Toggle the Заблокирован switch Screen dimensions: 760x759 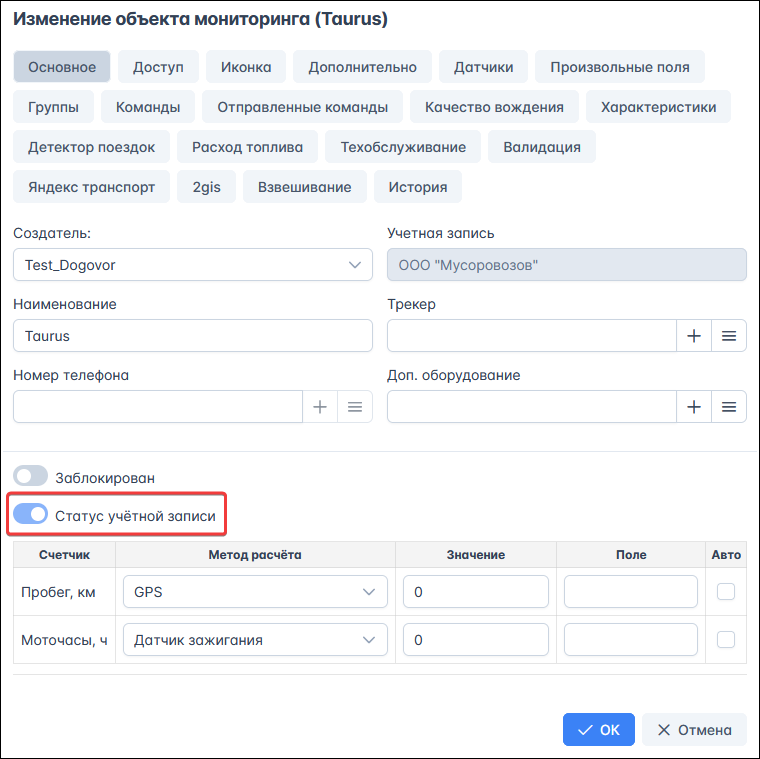click(31, 476)
